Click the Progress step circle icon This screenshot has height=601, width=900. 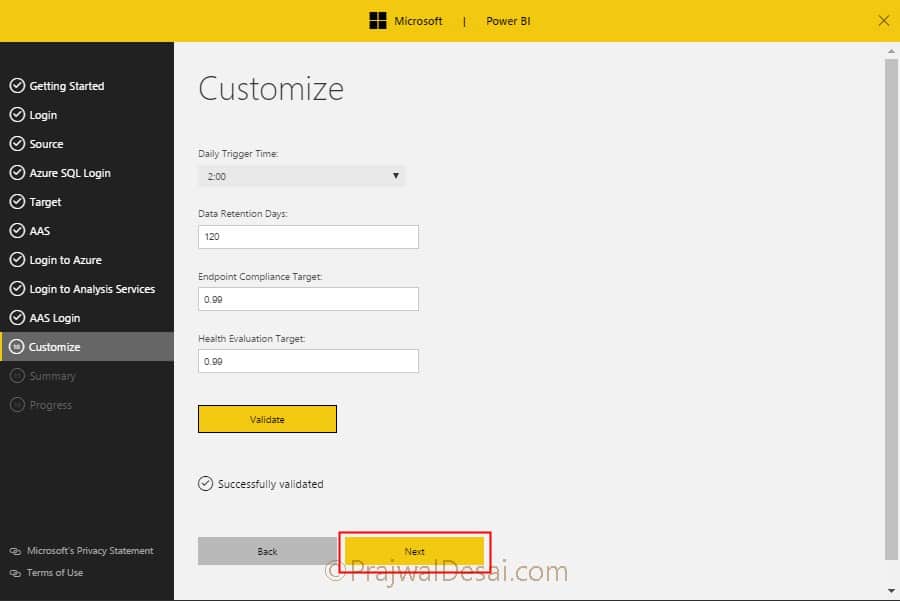[x=17, y=405]
